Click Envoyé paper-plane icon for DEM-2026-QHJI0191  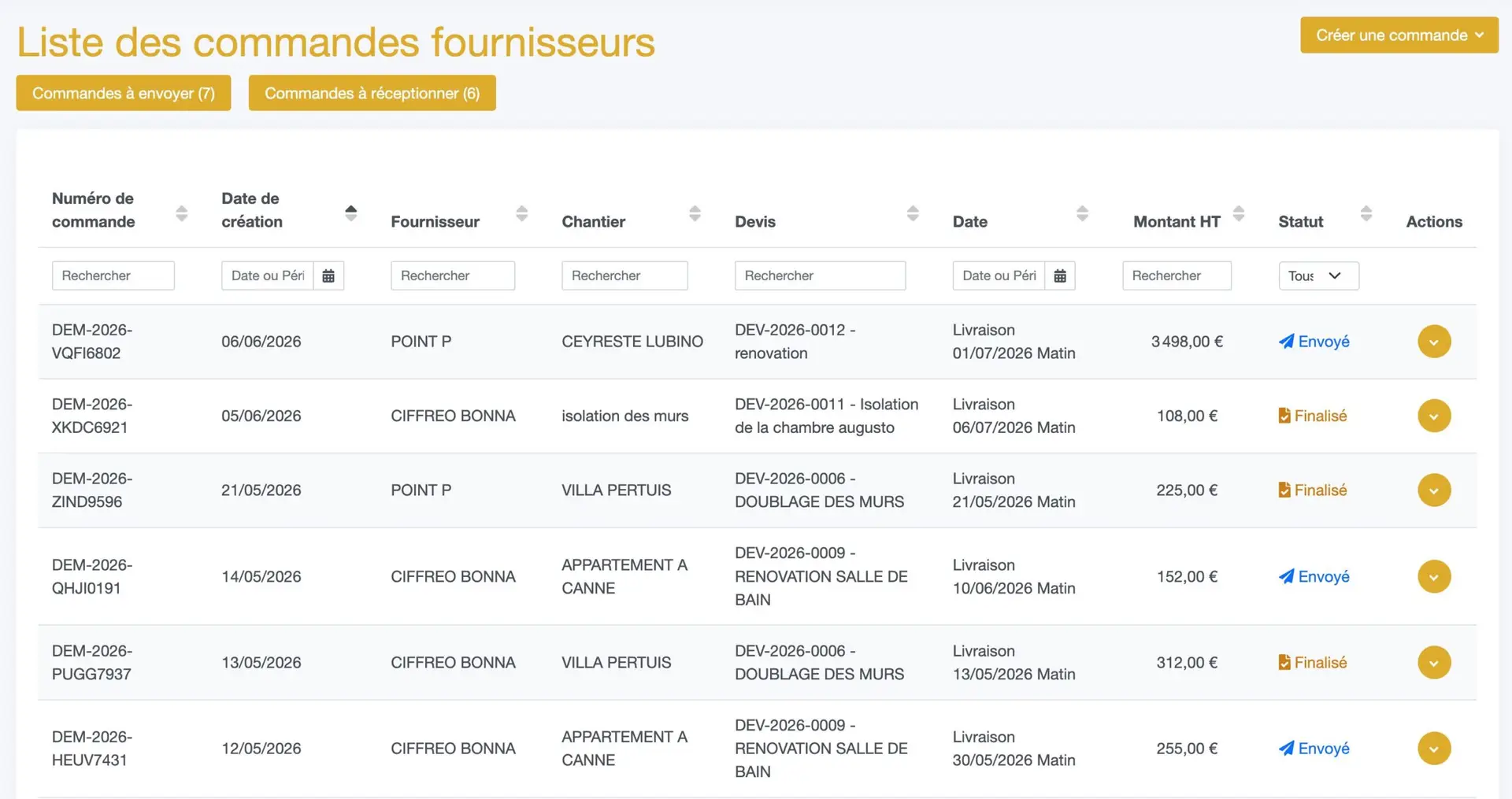(x=1286, y=576)
